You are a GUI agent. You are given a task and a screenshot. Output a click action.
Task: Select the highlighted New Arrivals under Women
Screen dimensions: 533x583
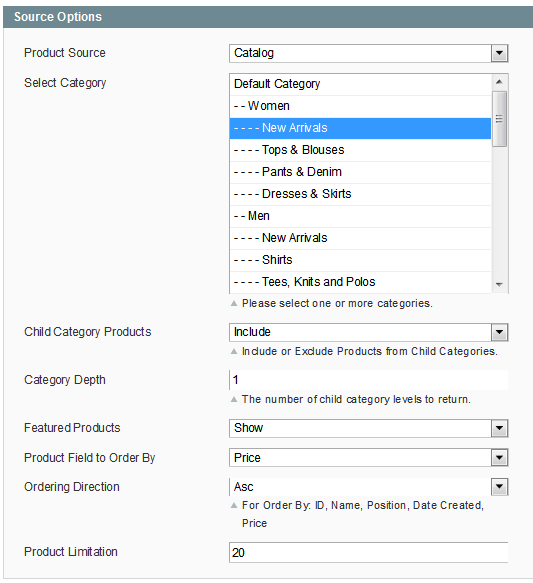pyautogui.click(x=360, y=128)
